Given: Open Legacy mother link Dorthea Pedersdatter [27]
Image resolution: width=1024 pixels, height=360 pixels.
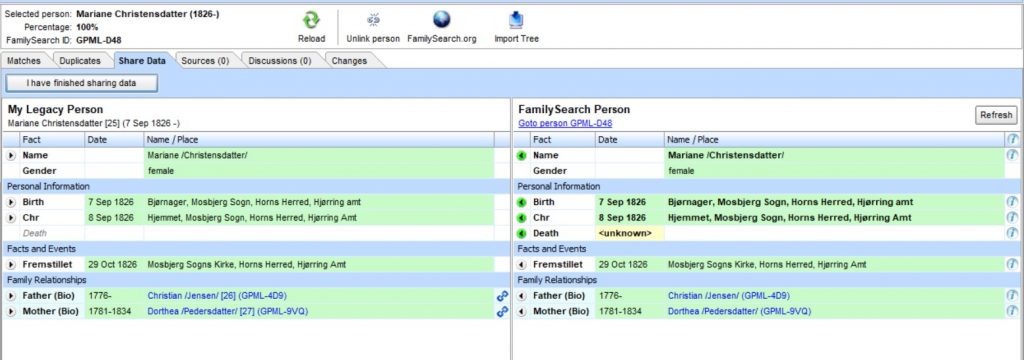Looking at the screenshot, I should pos(227,312).
